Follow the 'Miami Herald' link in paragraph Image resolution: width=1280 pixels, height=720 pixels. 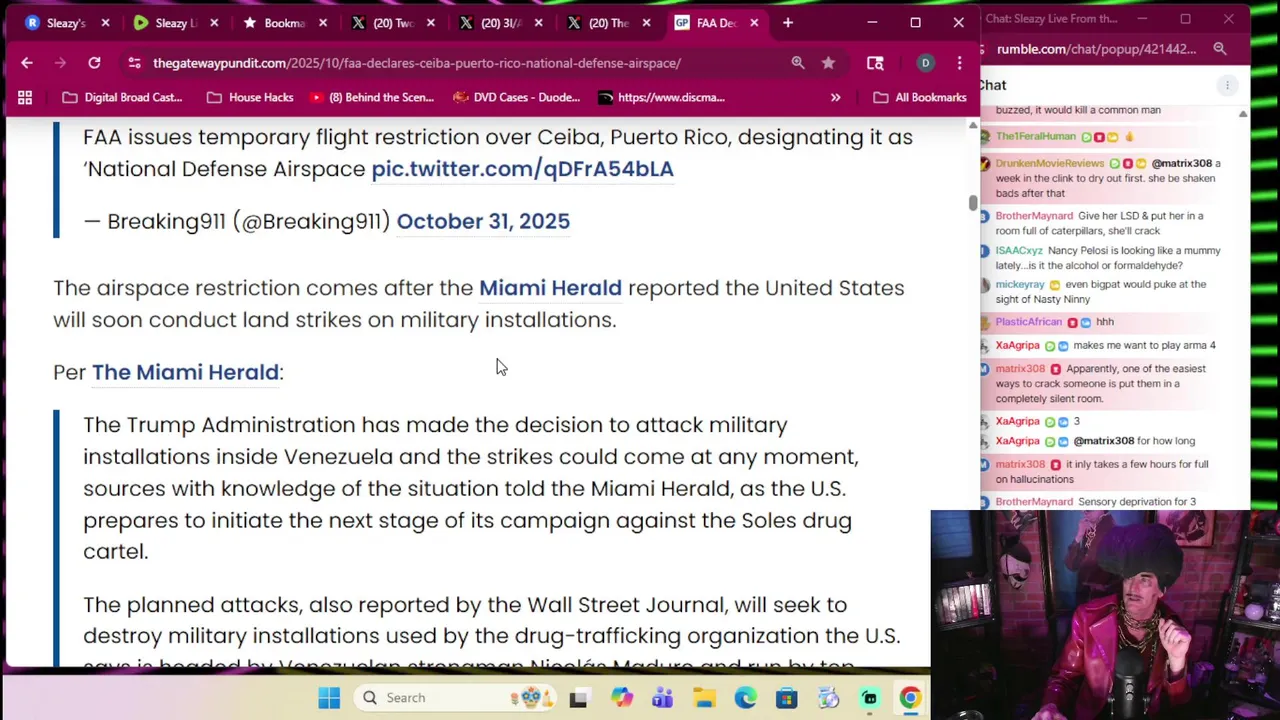pyautogui.click(x=550, y=288)
